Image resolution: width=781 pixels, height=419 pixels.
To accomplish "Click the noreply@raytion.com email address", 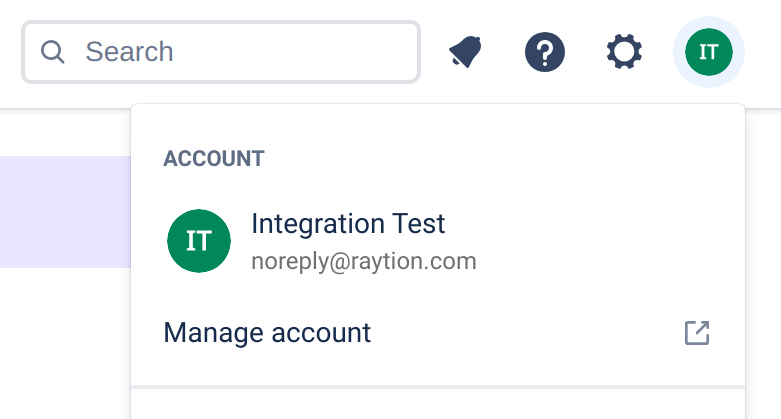I will point(364,262).
